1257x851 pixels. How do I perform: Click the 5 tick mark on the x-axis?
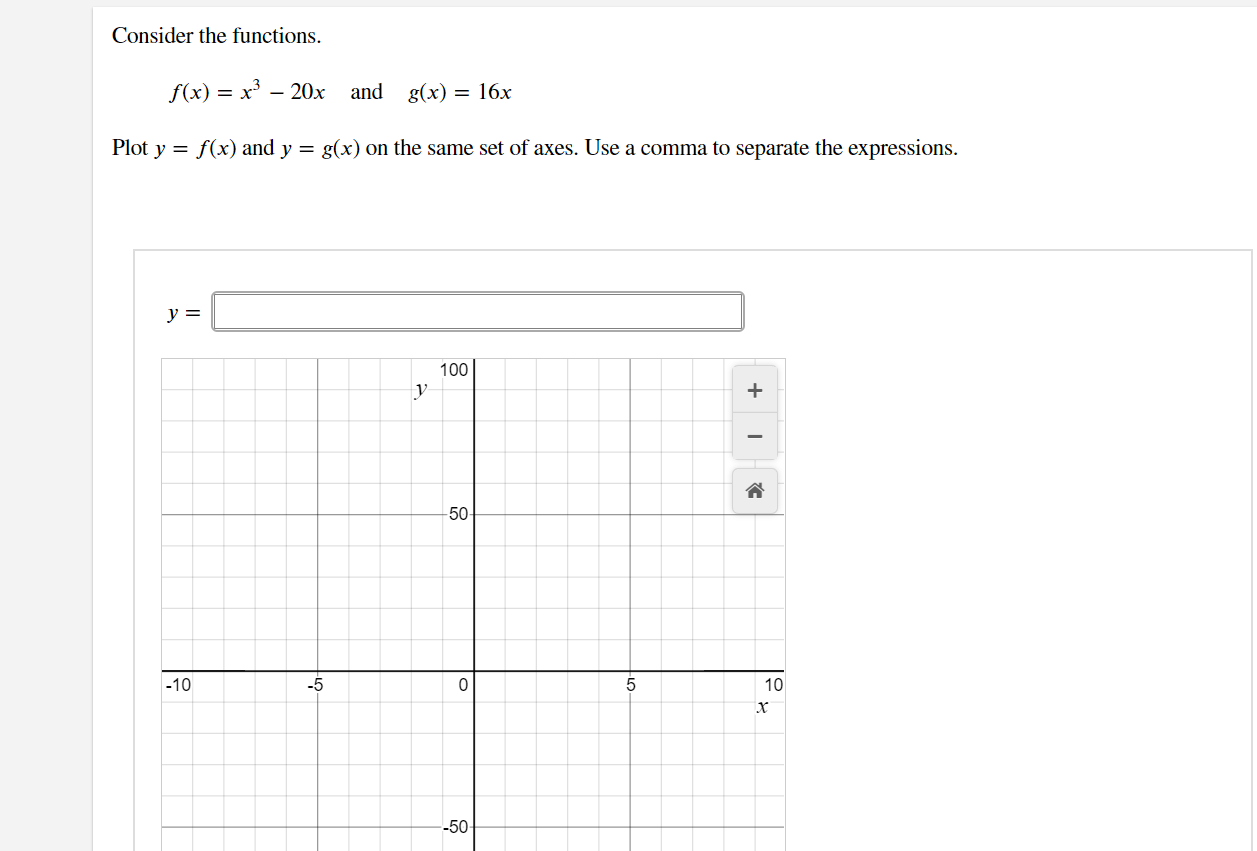(x=629, y=685)
